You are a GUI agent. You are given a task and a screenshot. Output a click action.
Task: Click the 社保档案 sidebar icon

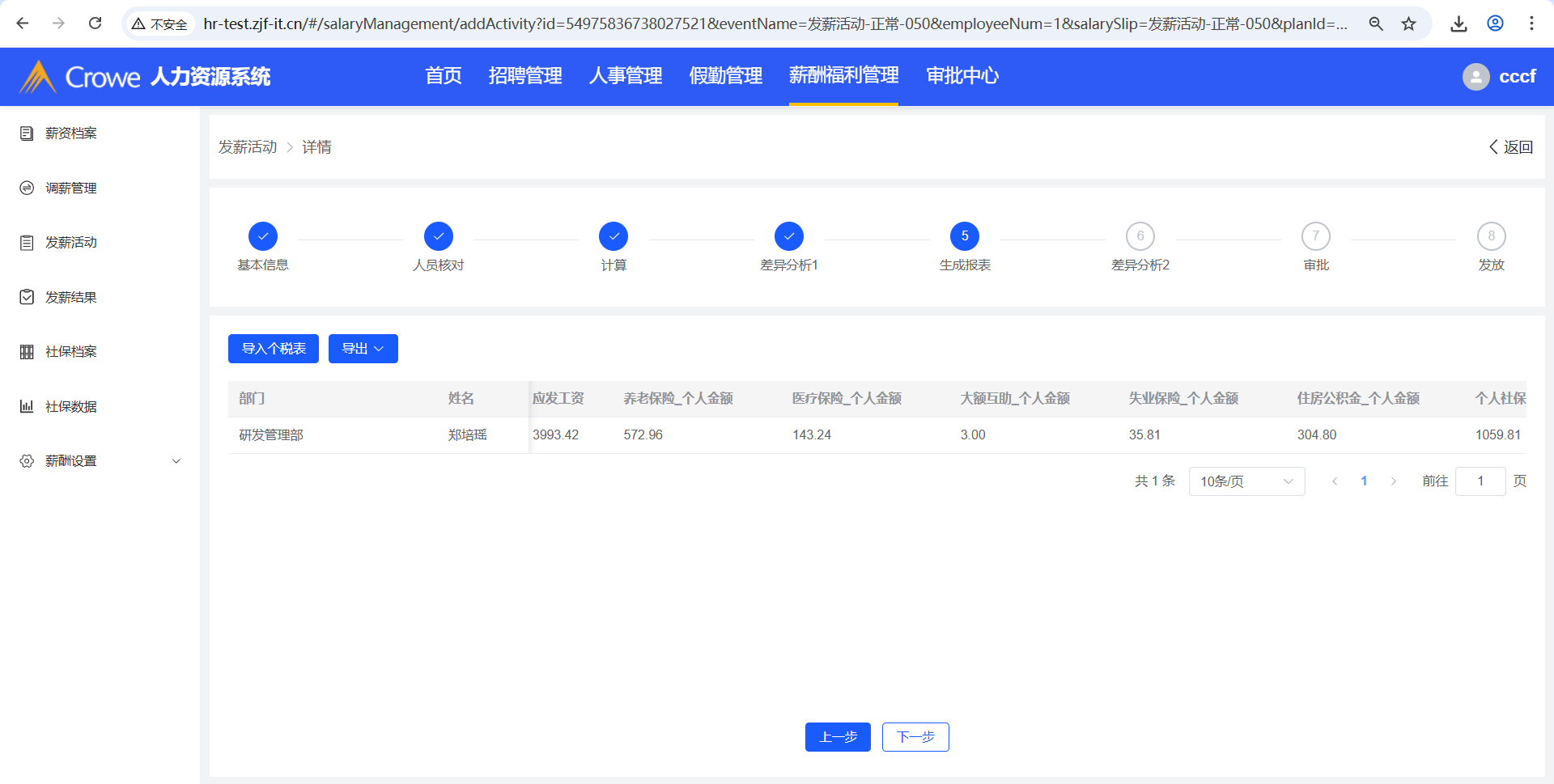point(27,352)
